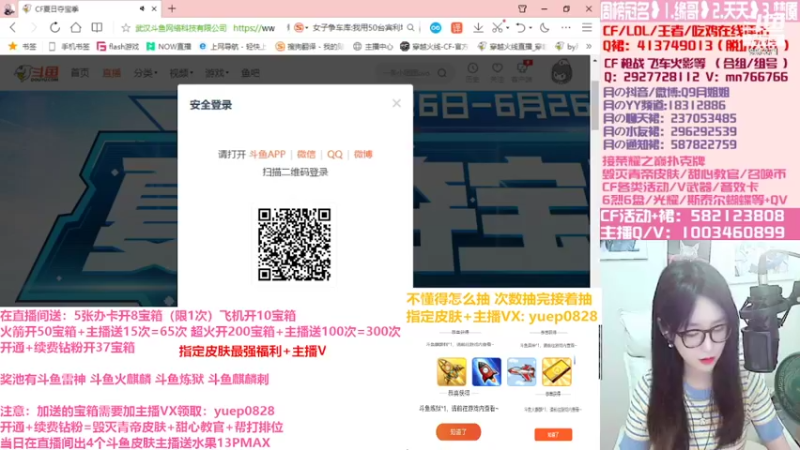Image resolution: width=800 pixels, height=450 pixels.
Task: Open the 手机书签 bookmark
Action: tap(69, 46)
